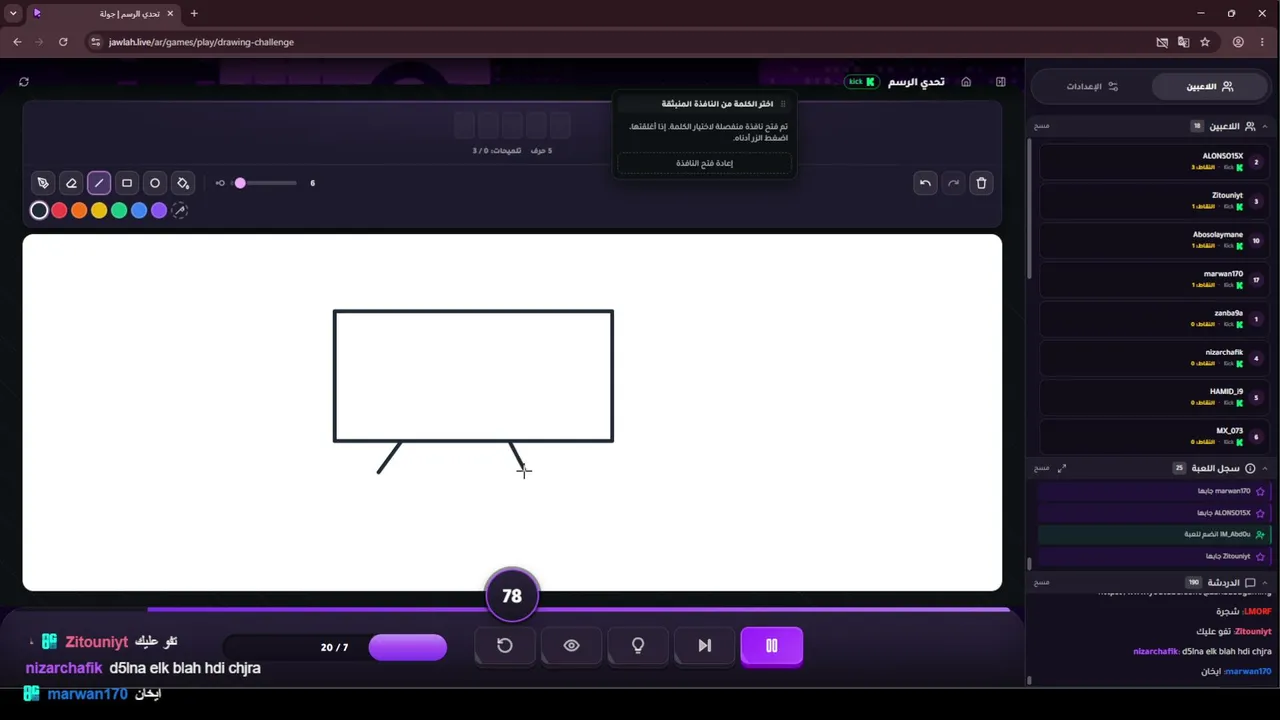Viewport: 1280px width, 720px height.
Task: Reload the browser page
Action: click(63, 42)
